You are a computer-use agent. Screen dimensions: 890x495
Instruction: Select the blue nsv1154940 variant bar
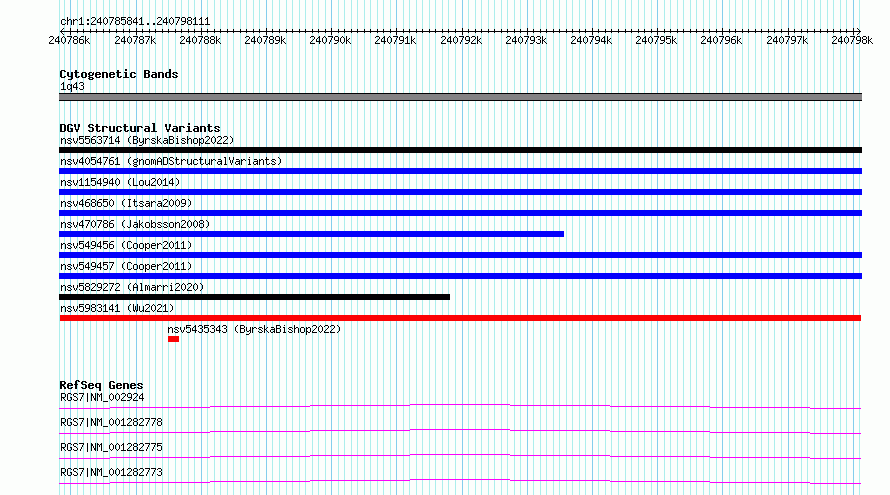(x=460, y=192)
